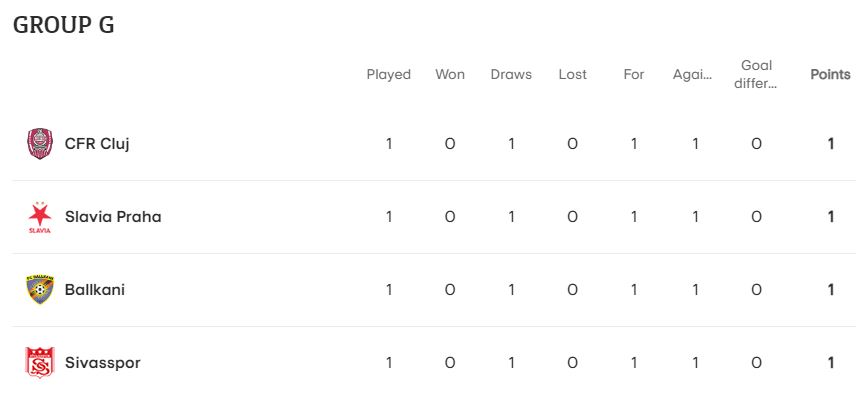Open the Sivasspor team link
This screenshot has width=856, height=410.
pyautogui.click(x=103, y=363)
